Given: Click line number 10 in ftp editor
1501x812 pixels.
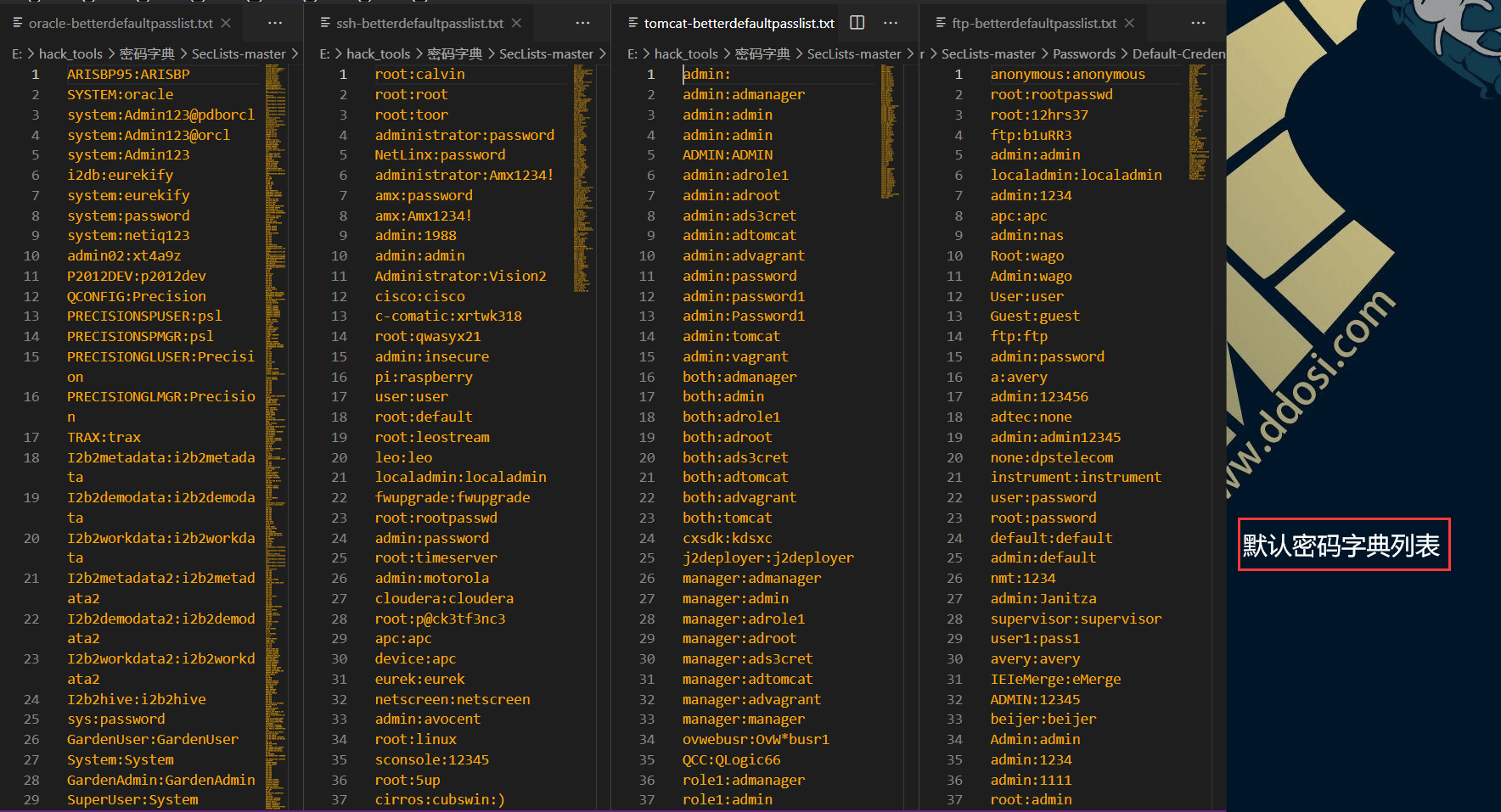Looking at the screenshot, I should pos(954,255).
